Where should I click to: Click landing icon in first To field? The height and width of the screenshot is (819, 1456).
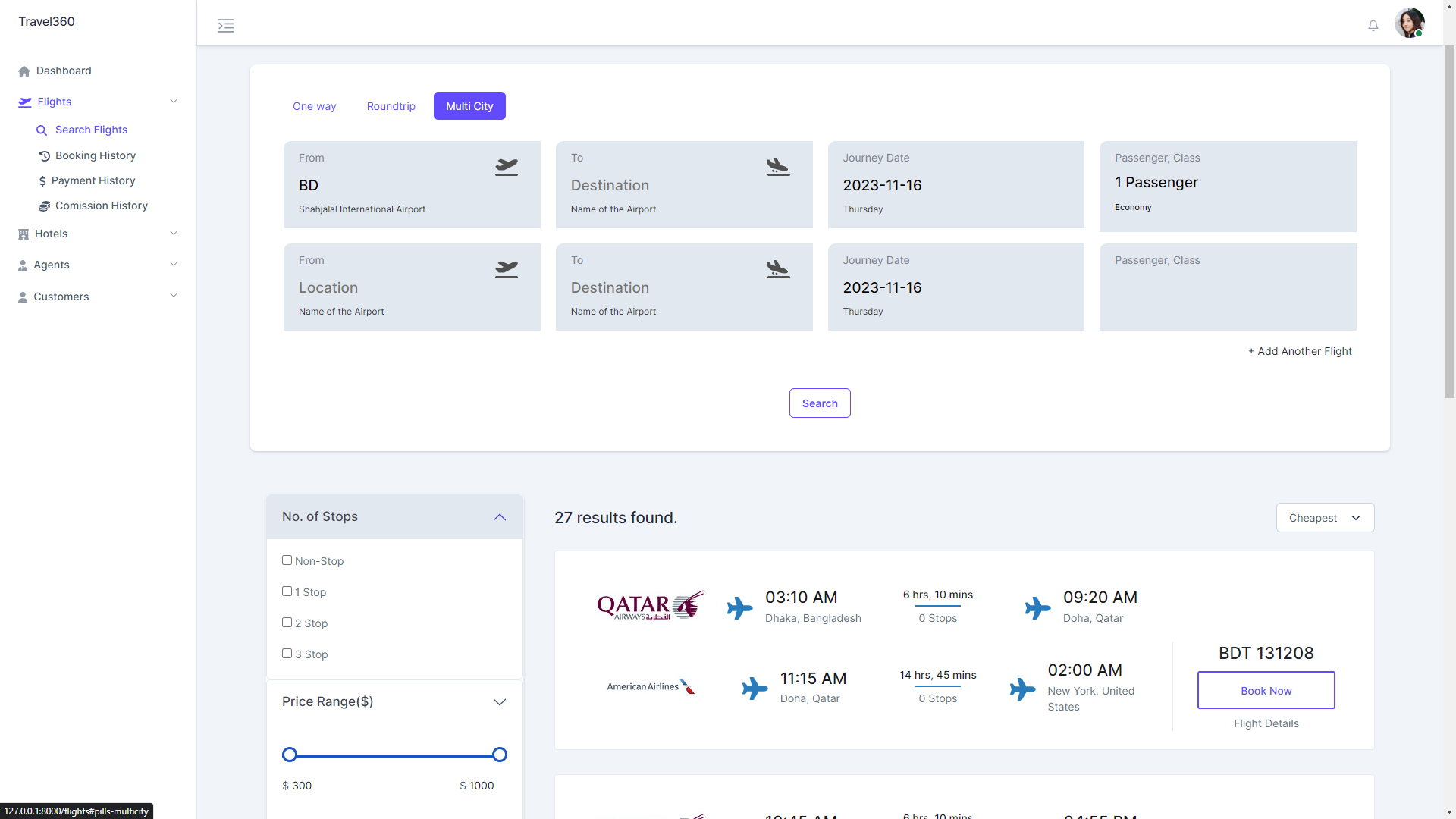(778, 167)
